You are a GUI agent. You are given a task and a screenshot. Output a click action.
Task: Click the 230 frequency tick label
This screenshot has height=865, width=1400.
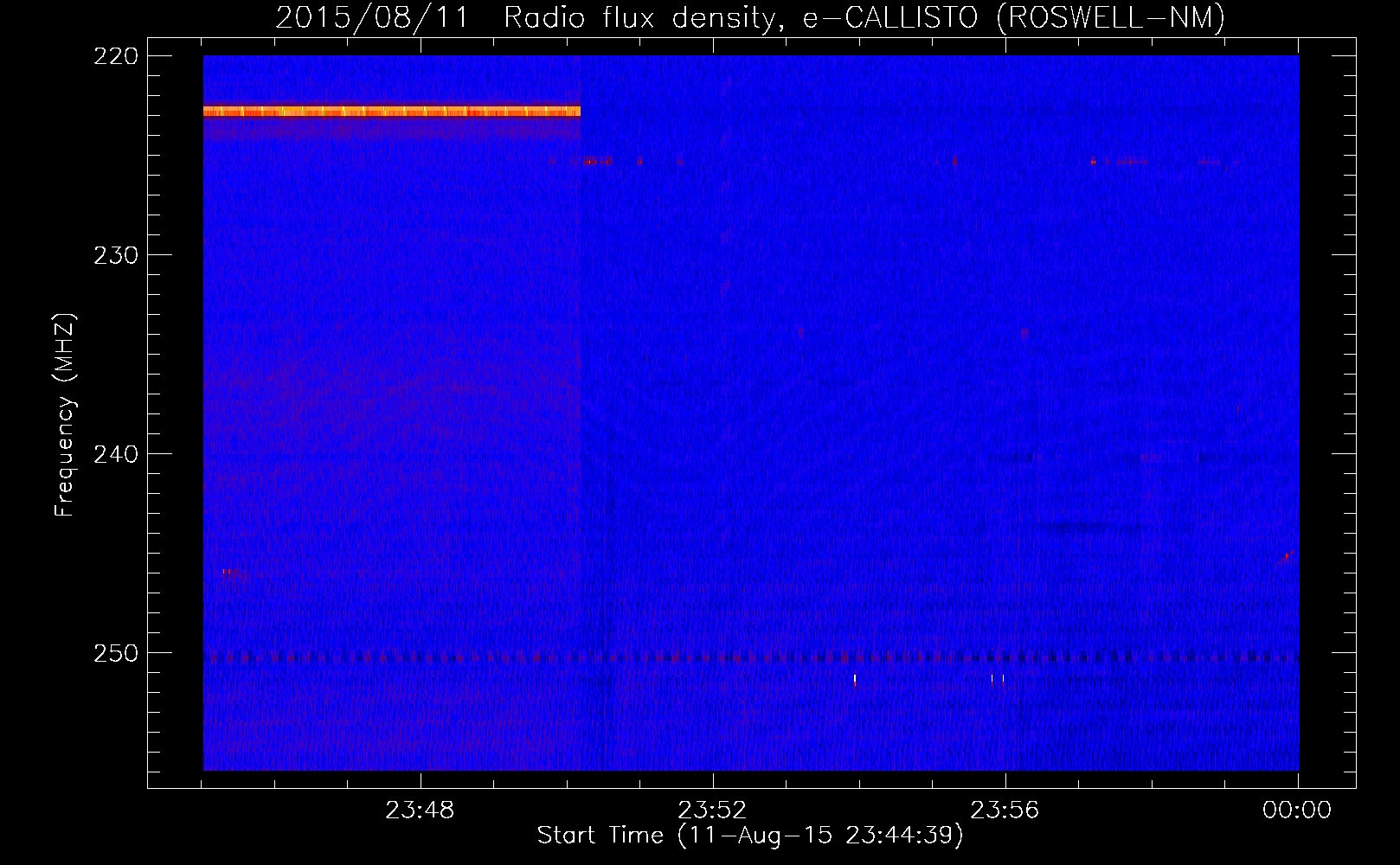coord(116,255)
